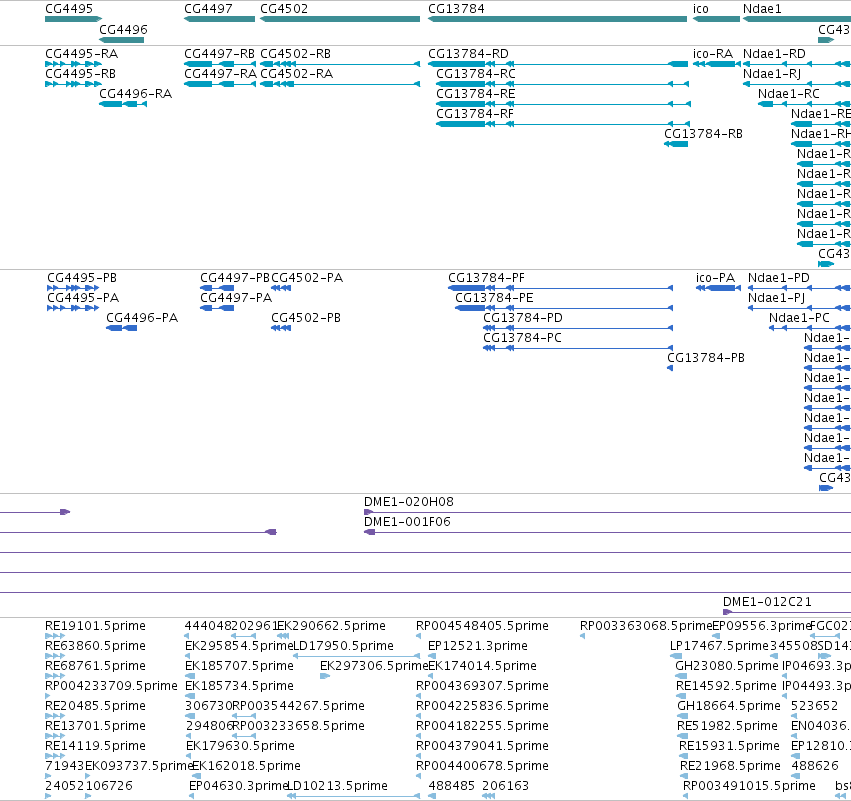
Task: Select protein CG4497-PB
Action: click(x=235, y=278)
